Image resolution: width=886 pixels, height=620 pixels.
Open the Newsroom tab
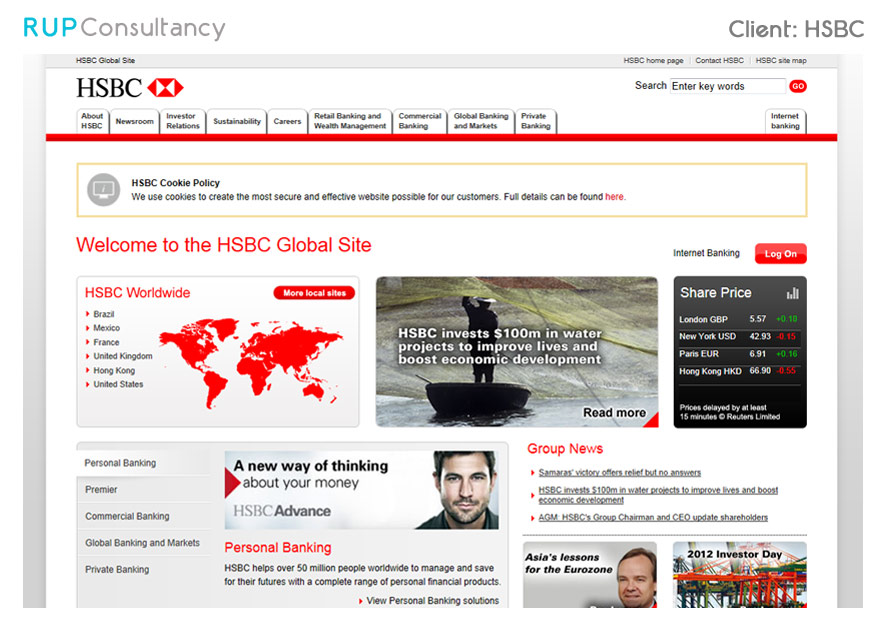(134, 121)
